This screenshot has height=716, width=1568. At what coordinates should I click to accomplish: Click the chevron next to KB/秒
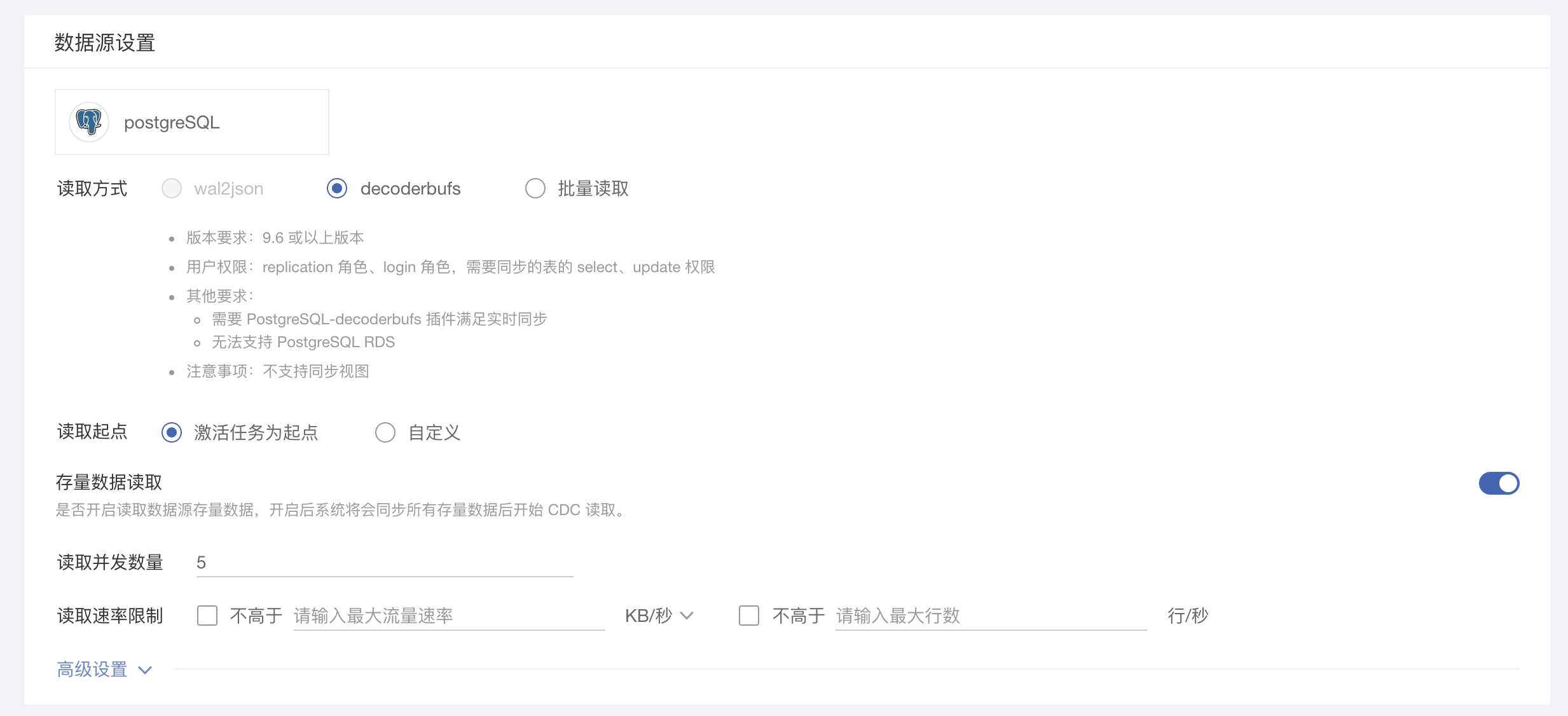pos(687,616)
